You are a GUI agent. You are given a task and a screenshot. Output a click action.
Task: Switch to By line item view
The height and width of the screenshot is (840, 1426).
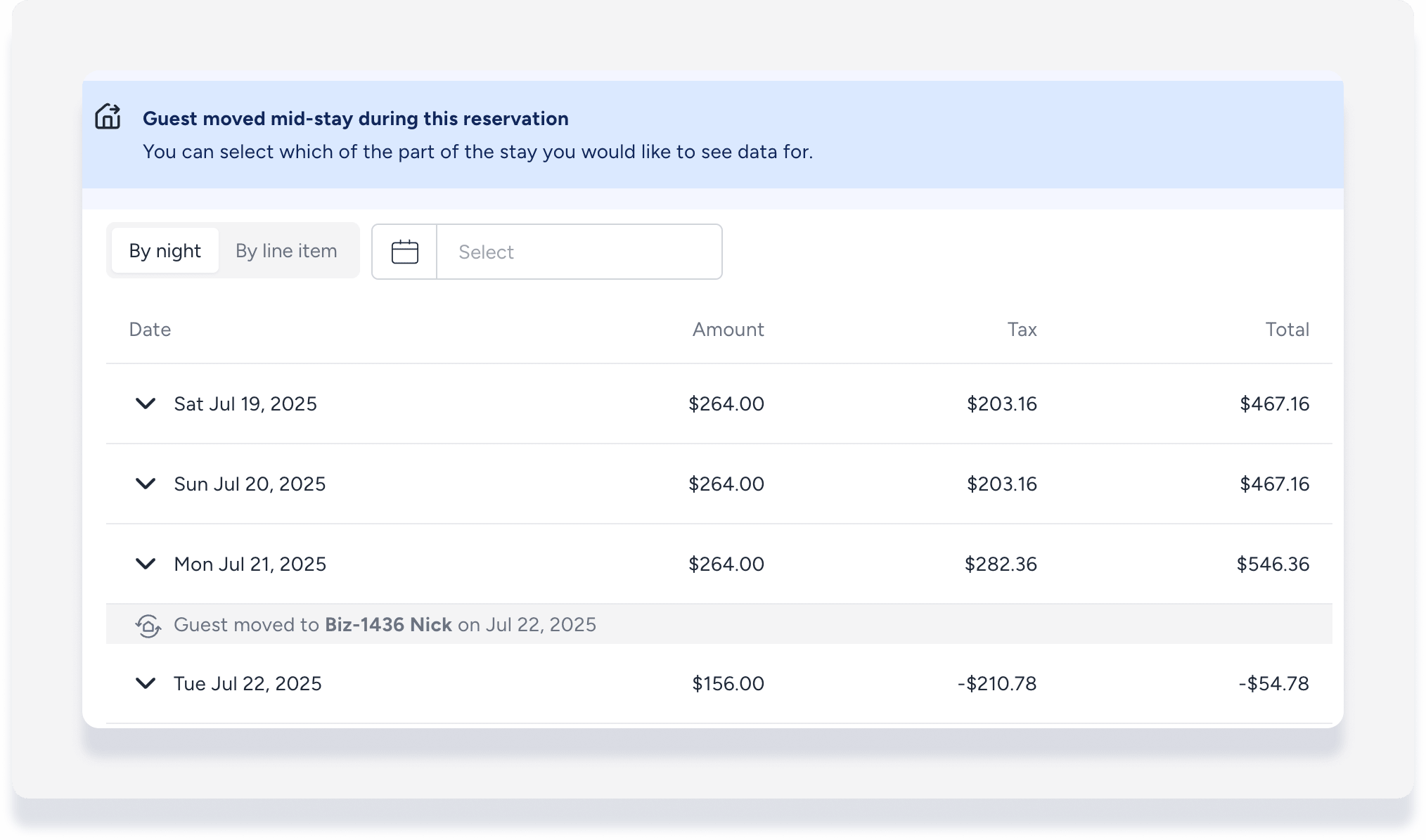tap(286, 251)
